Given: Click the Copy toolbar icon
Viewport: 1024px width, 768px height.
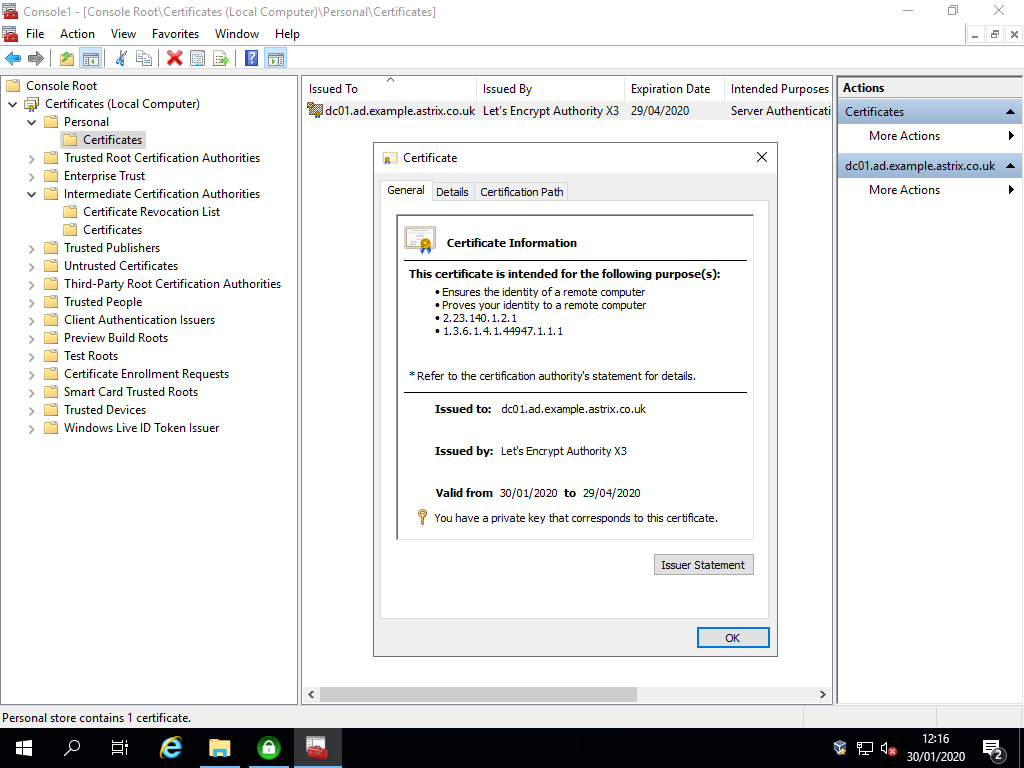Looking at the screenshot, I should pyautogui.click(x=143, y=57).
